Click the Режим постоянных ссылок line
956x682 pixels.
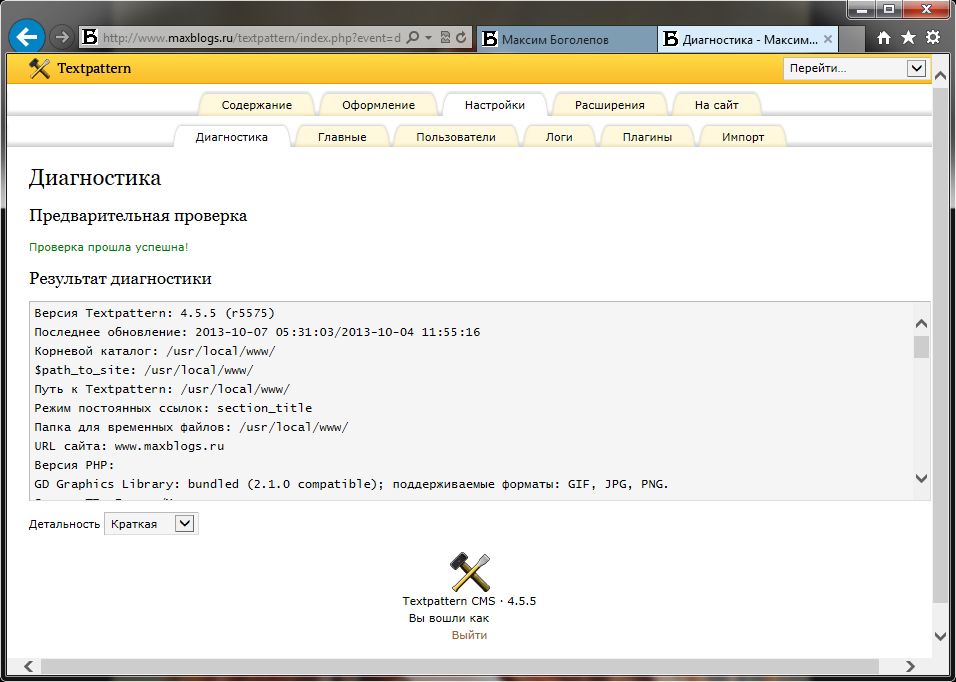(x=173, y=408)
